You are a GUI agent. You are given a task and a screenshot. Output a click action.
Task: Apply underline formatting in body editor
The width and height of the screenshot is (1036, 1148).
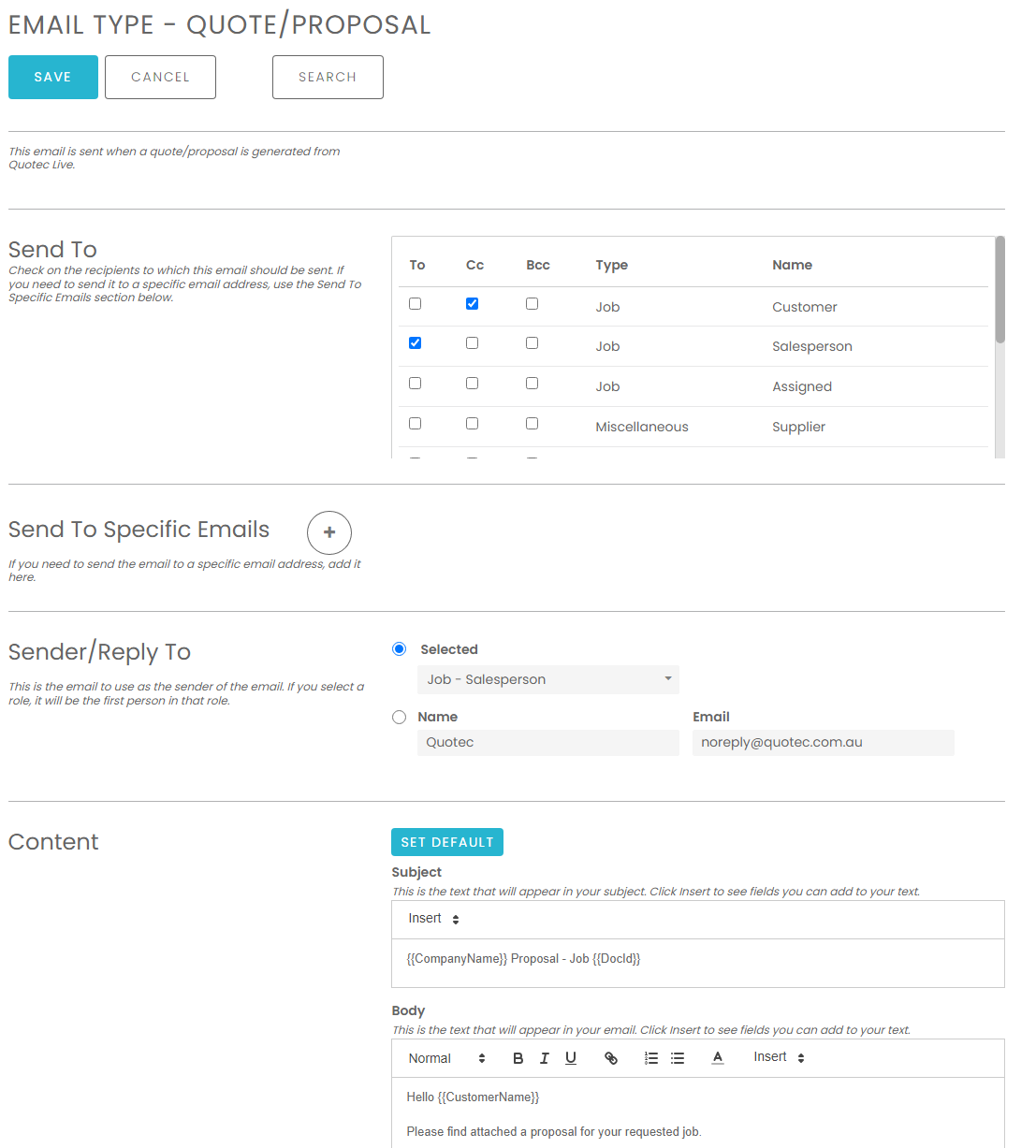[571, 1058]
